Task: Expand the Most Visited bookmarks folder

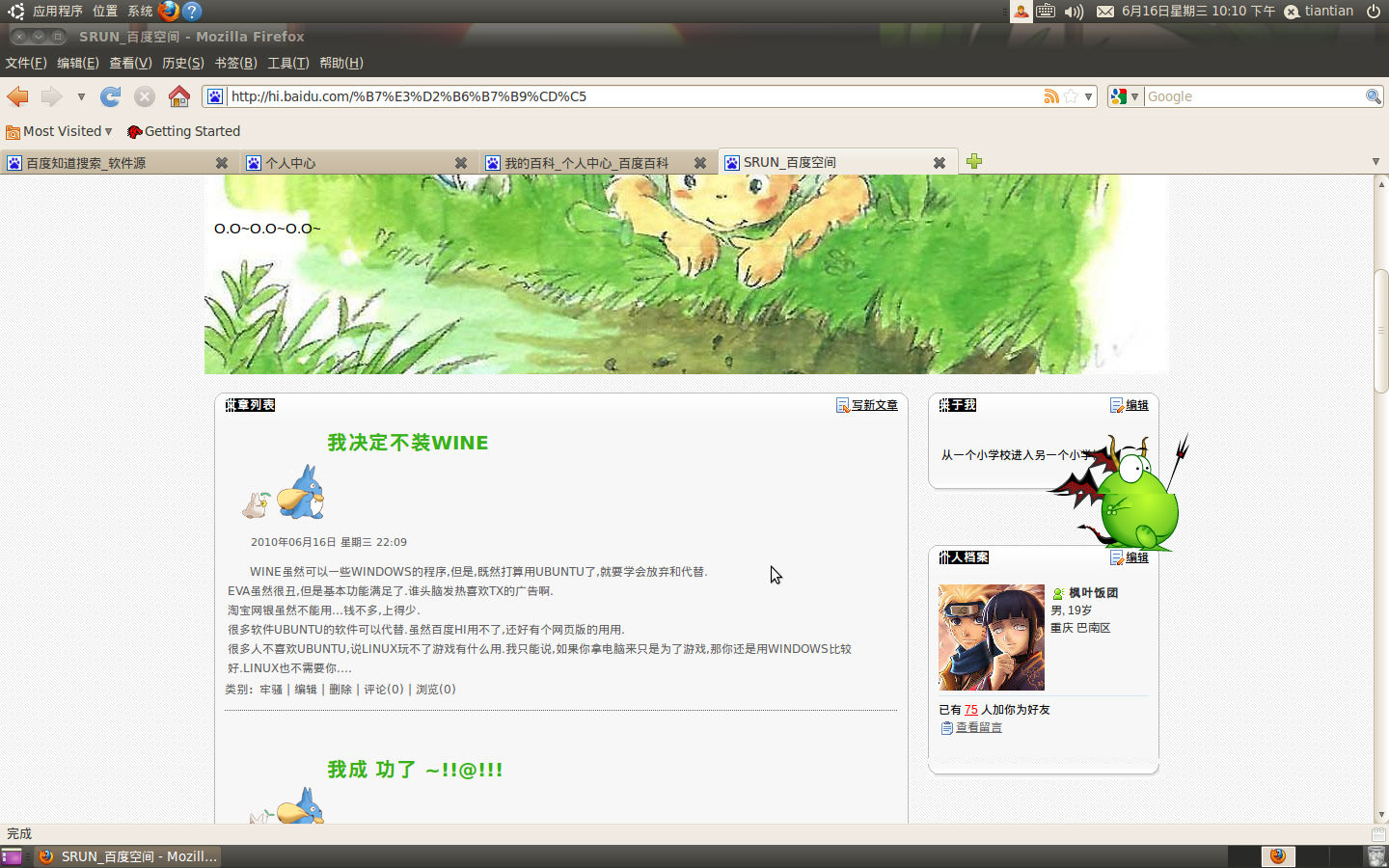Action: pyautogui.click(x=59, y=131)
